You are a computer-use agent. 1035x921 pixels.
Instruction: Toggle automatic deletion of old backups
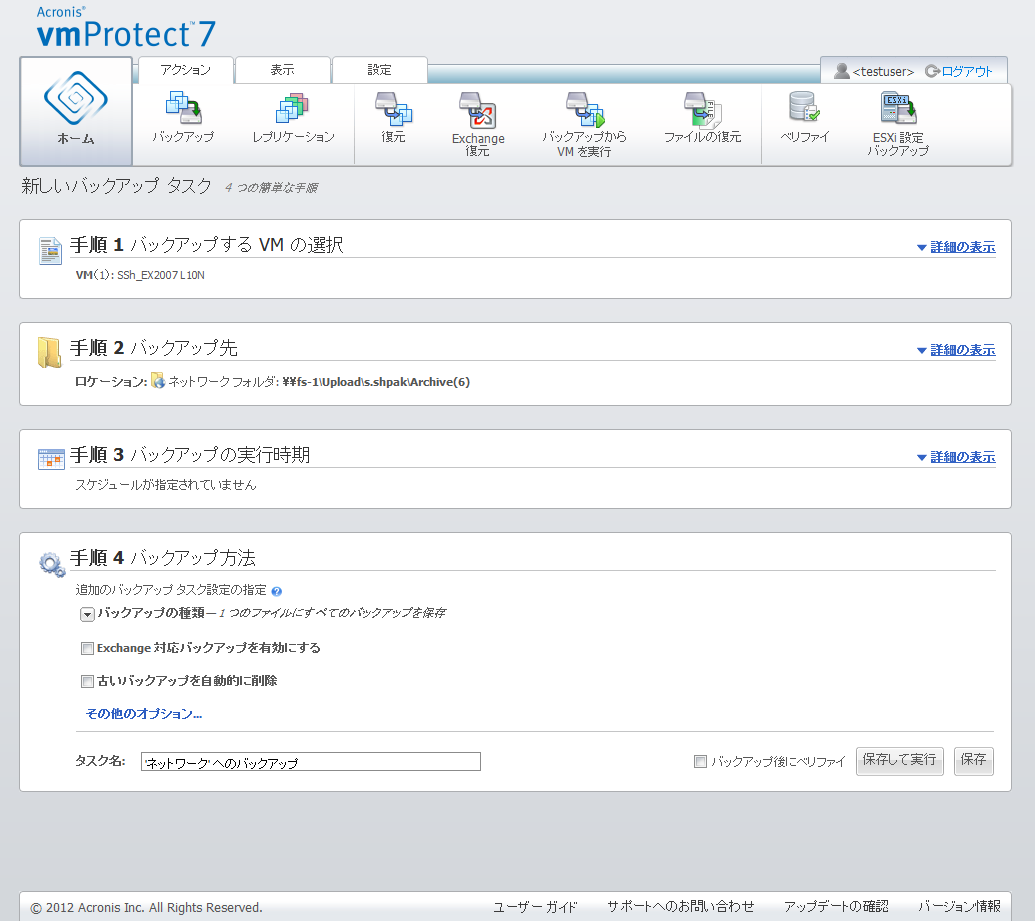[87, 681]
